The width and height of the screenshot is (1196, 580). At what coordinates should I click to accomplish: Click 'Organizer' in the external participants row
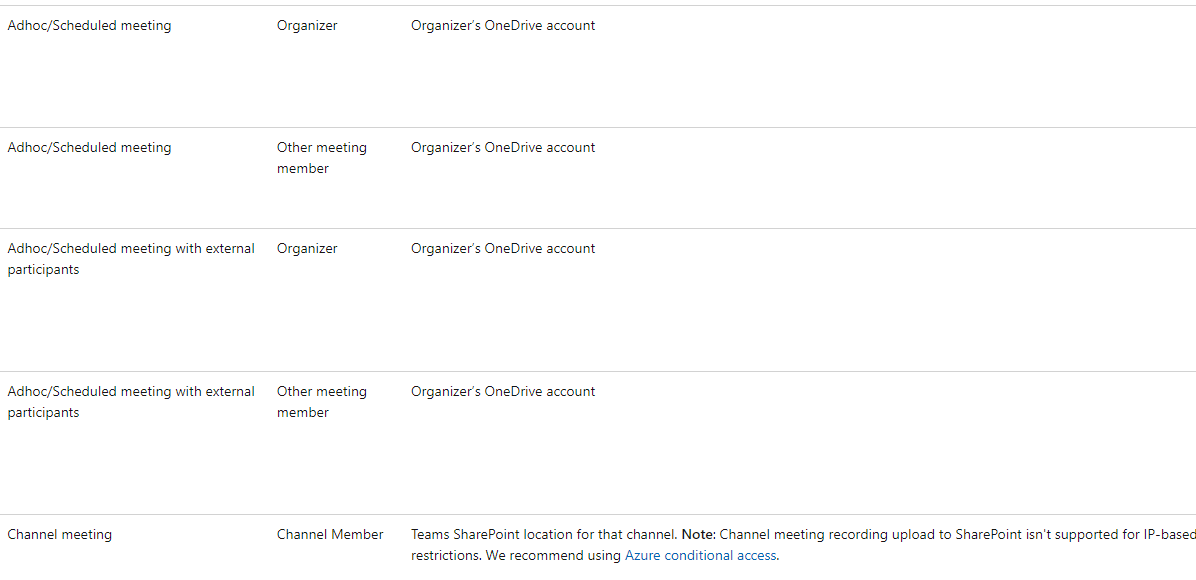pos(307,248)
